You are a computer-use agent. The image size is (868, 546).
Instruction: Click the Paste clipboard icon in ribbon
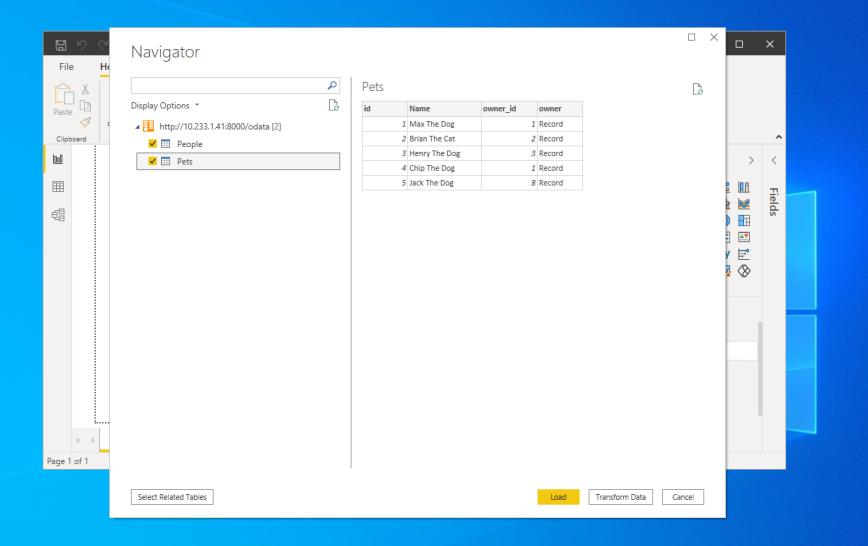pos(64,94)
